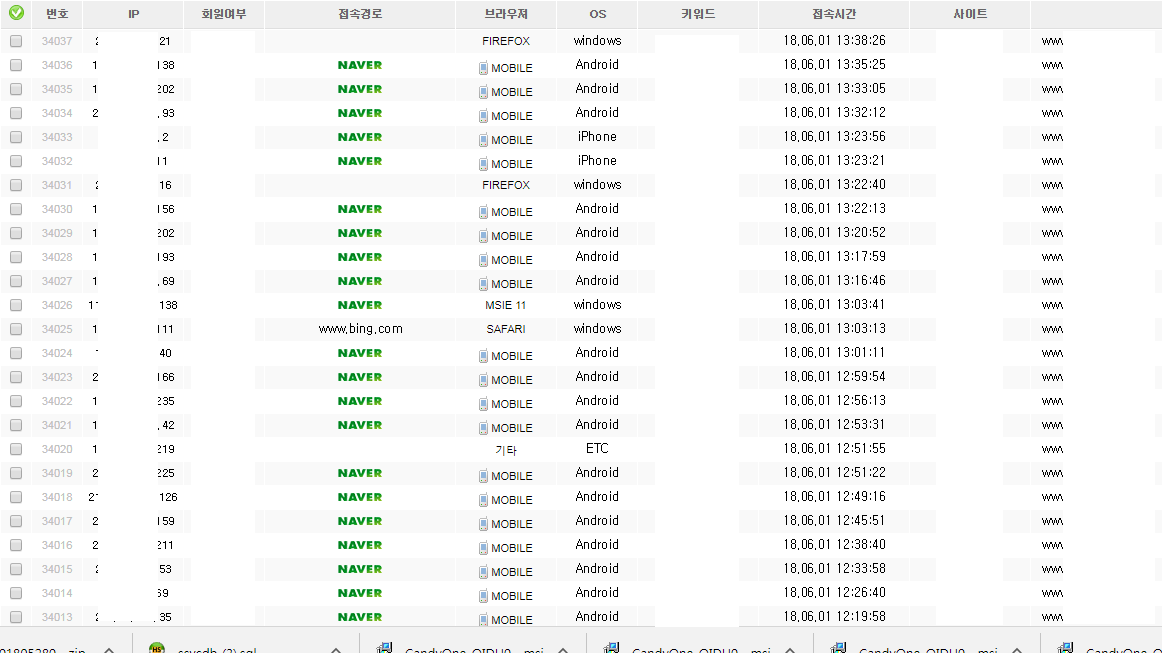The width and height of the screenshot is (1164, 655).
Task: Click the mobile phone icon in row 34017
Action: [x=483, y=524]
